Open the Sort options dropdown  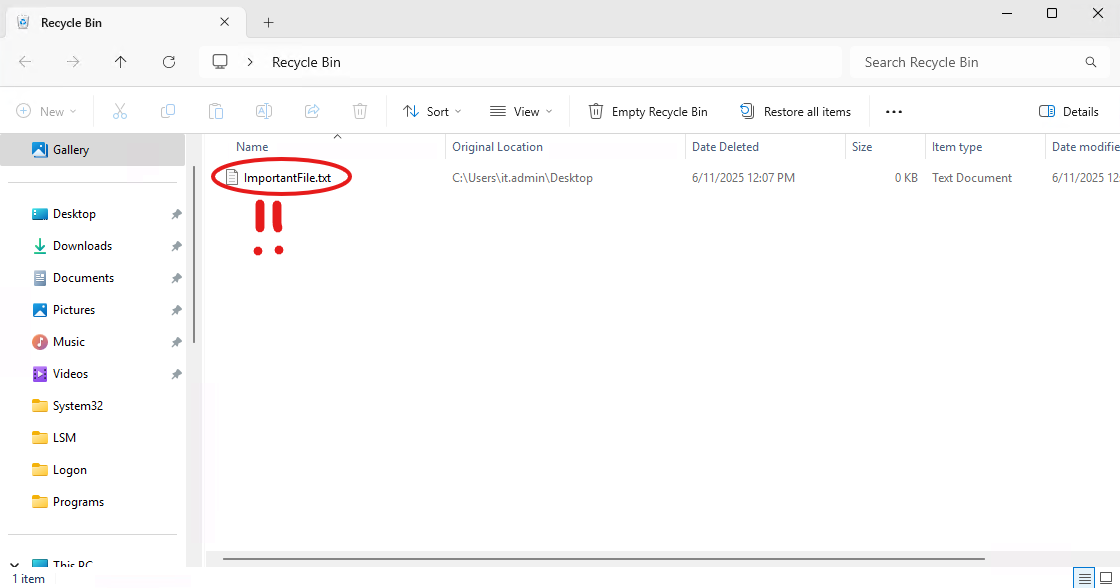(432, 111)
